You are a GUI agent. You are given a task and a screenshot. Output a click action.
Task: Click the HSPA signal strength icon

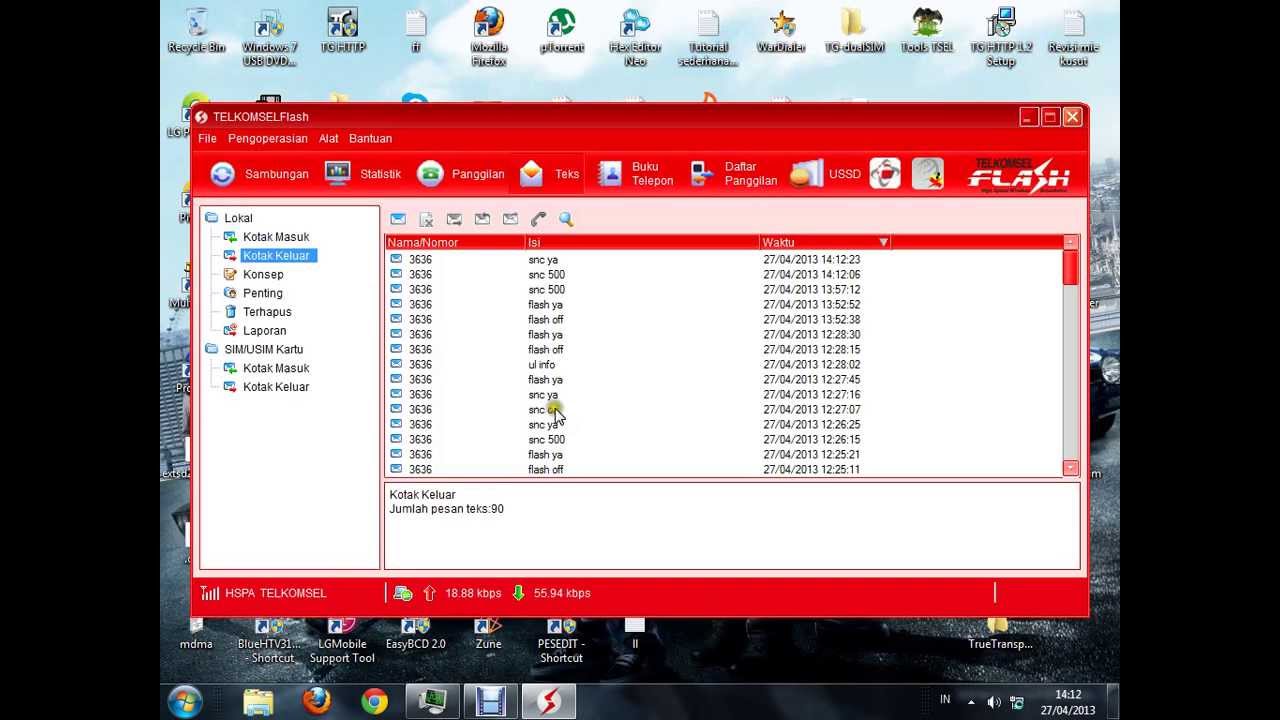pyautogui.click(x=209, y=593)
